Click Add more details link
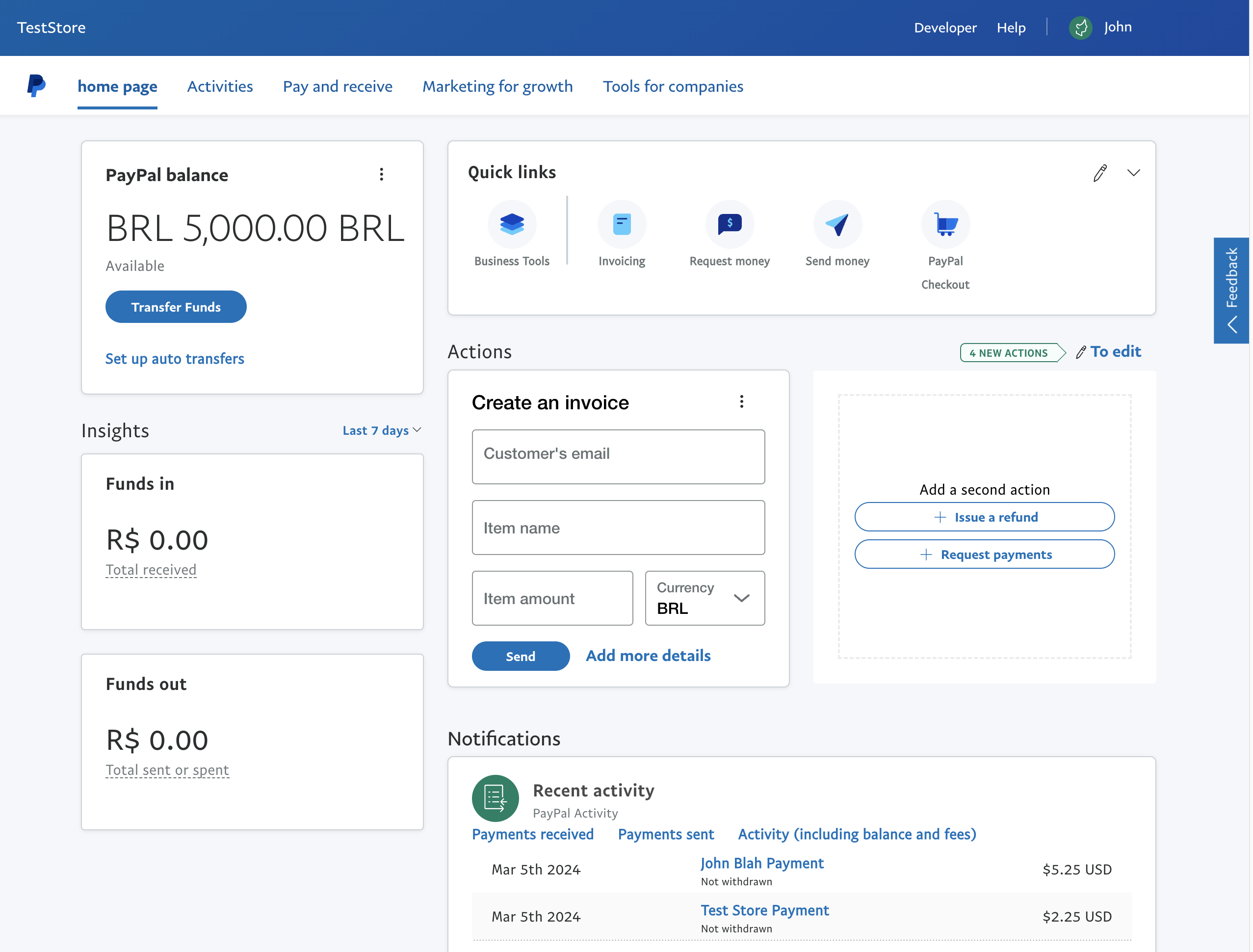This screenshot has height=952, width=1253. click(x=648, y=656)
